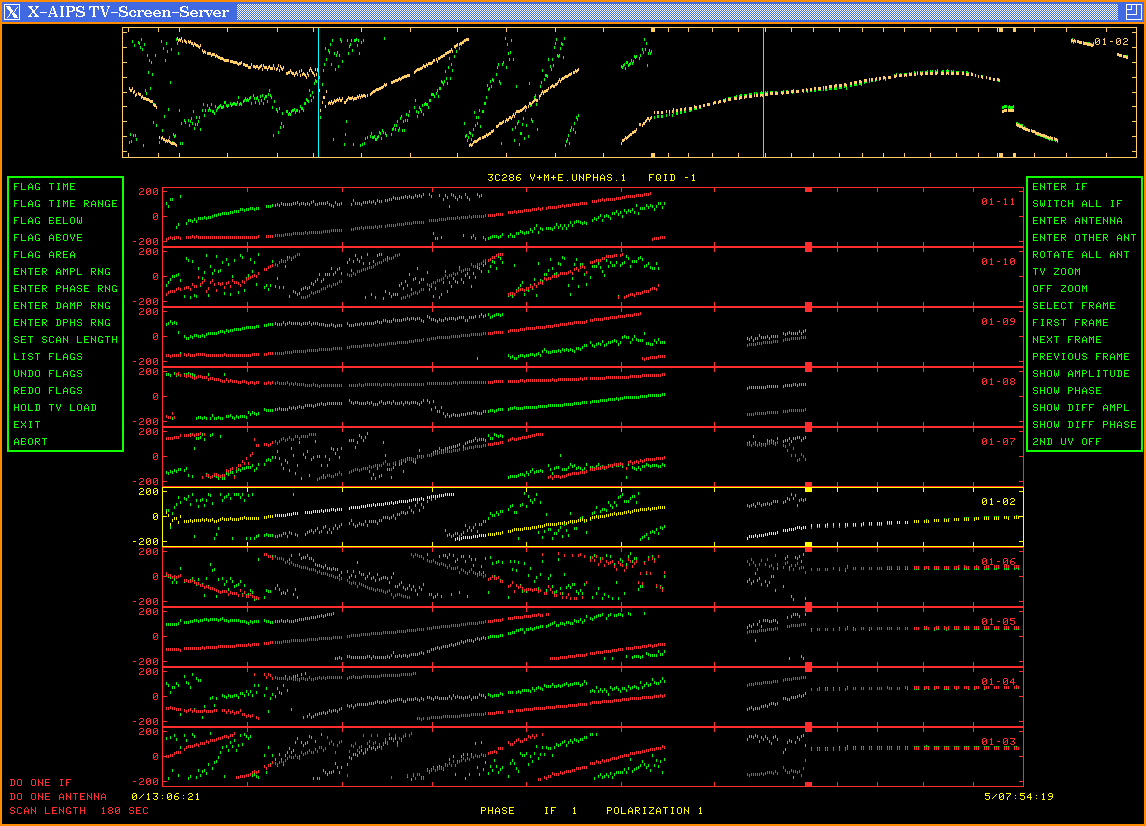Click REDO FLAGS option
Screen dimensions: 1146x826
pyautogui.click(x=48, y=390)
